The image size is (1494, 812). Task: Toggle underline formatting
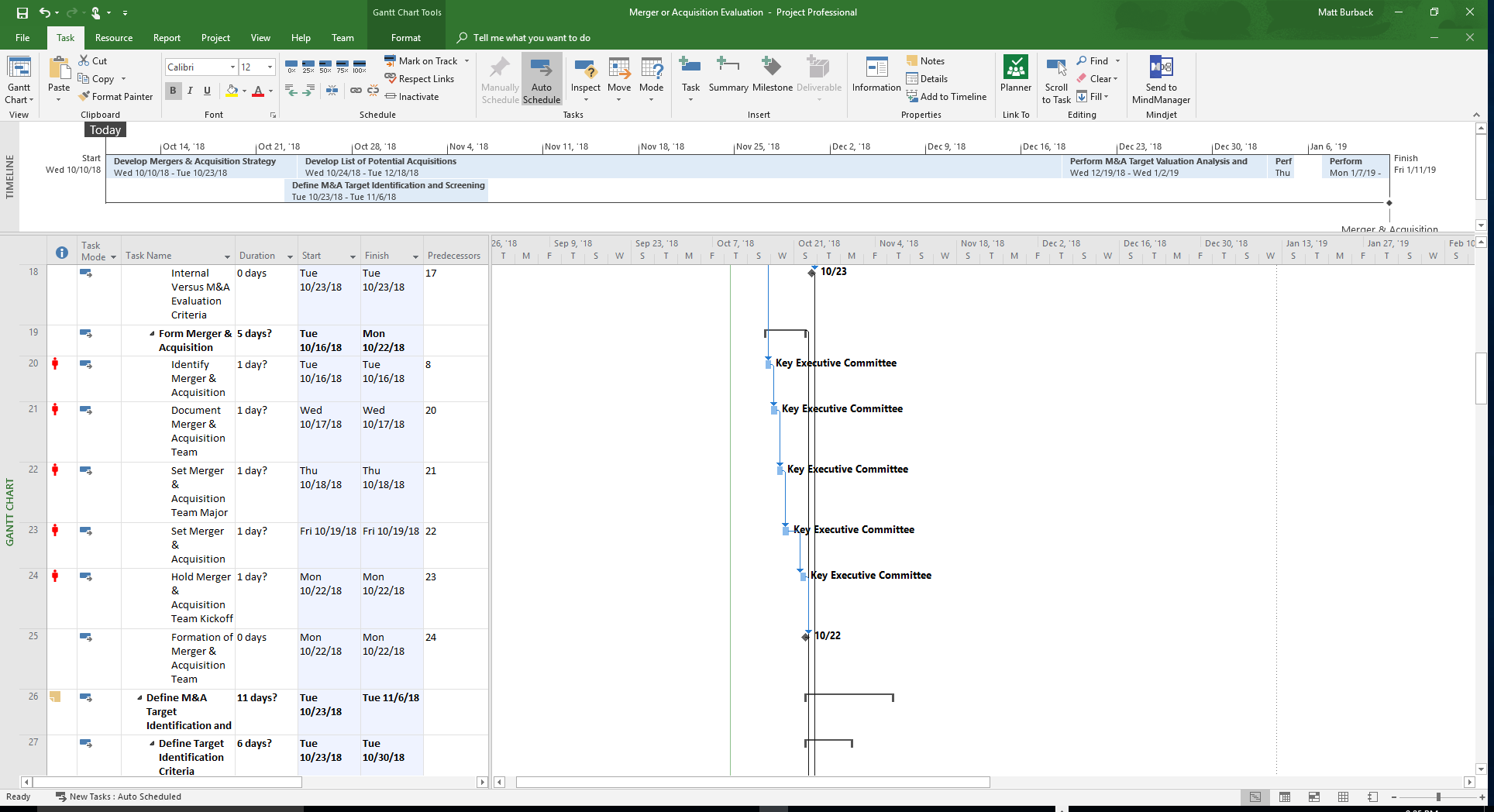tap(207, 91)
